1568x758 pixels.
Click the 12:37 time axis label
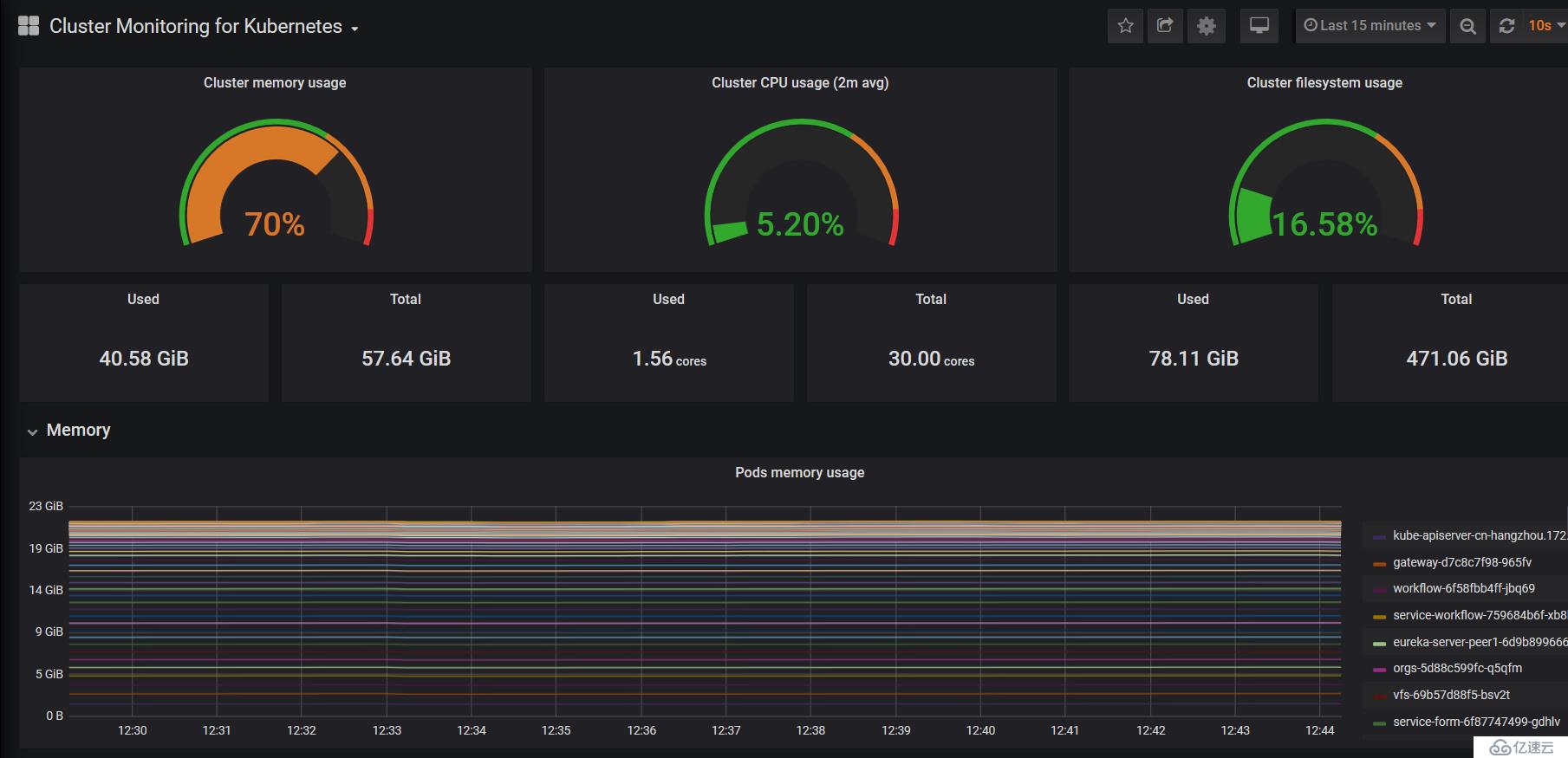click(726, 730)
